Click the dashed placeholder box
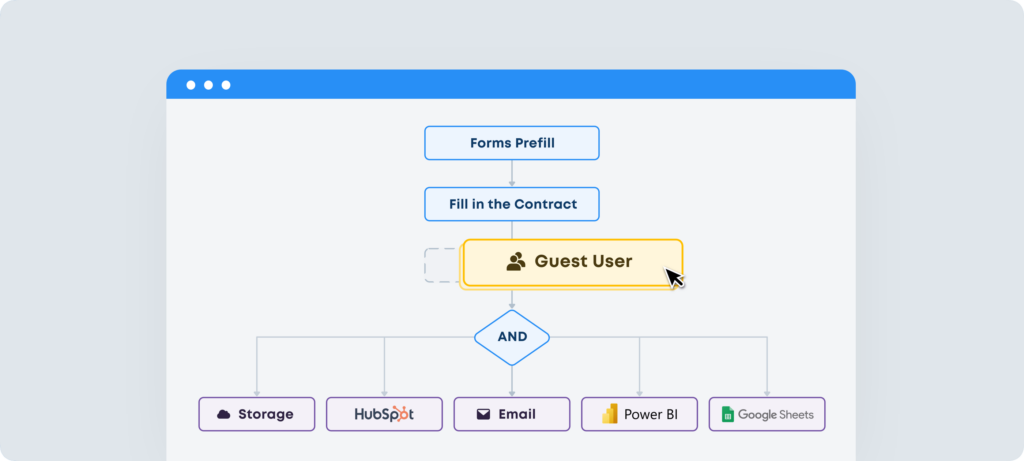 (441, 265)
